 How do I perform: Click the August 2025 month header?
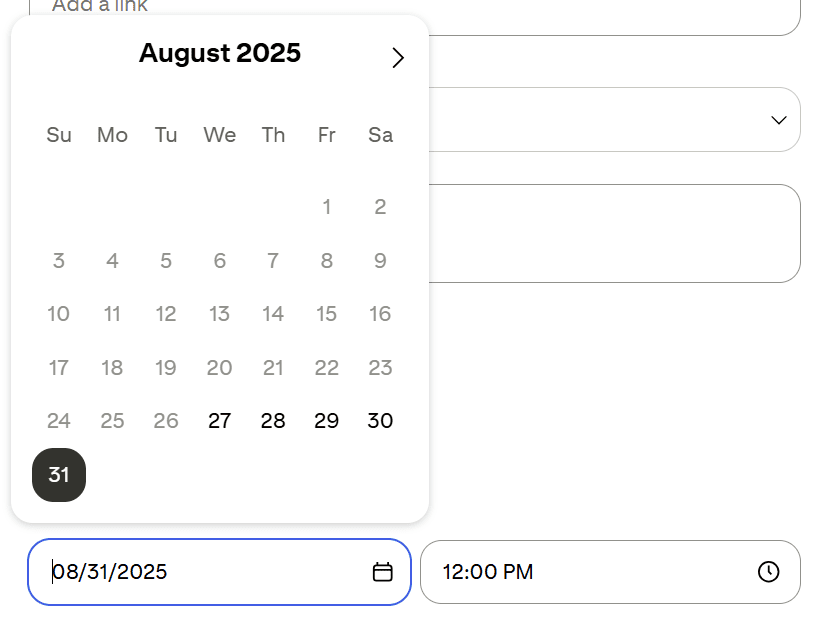coord(219,54)
